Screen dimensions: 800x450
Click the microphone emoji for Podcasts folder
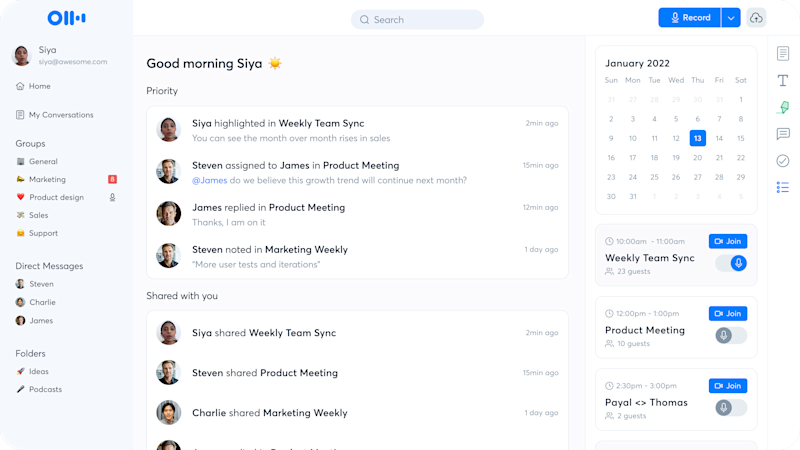pos(20,389)
